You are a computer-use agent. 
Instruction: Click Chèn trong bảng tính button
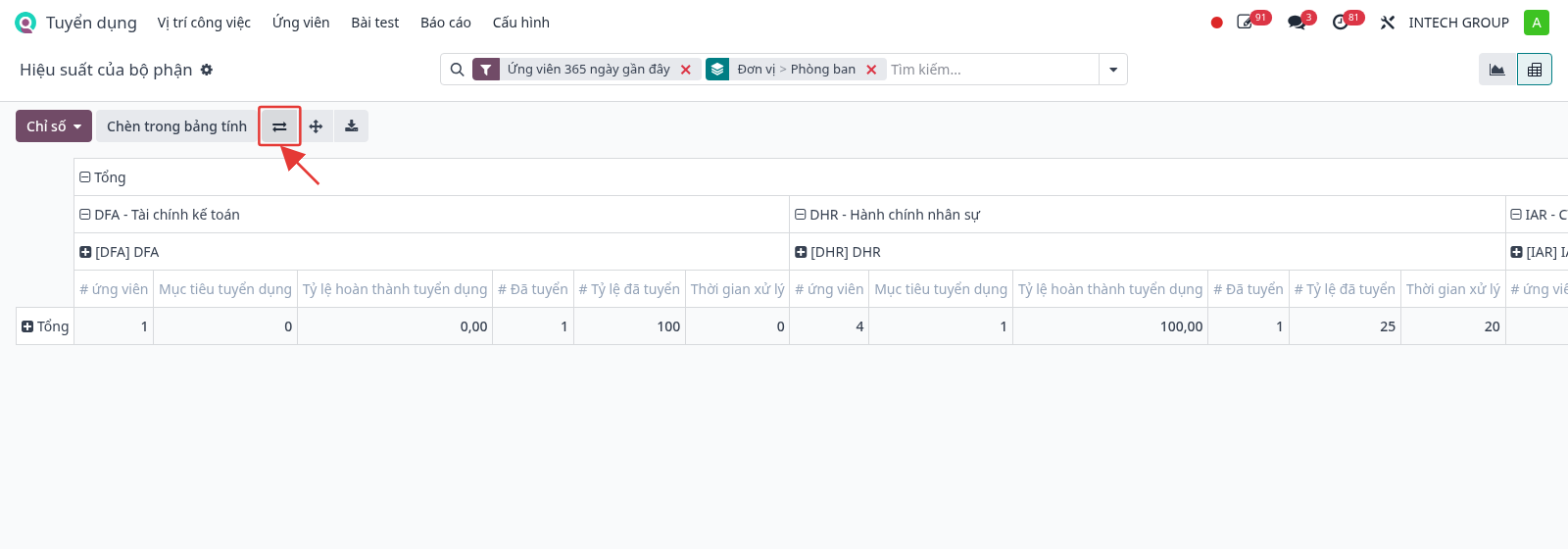[176, 126]
